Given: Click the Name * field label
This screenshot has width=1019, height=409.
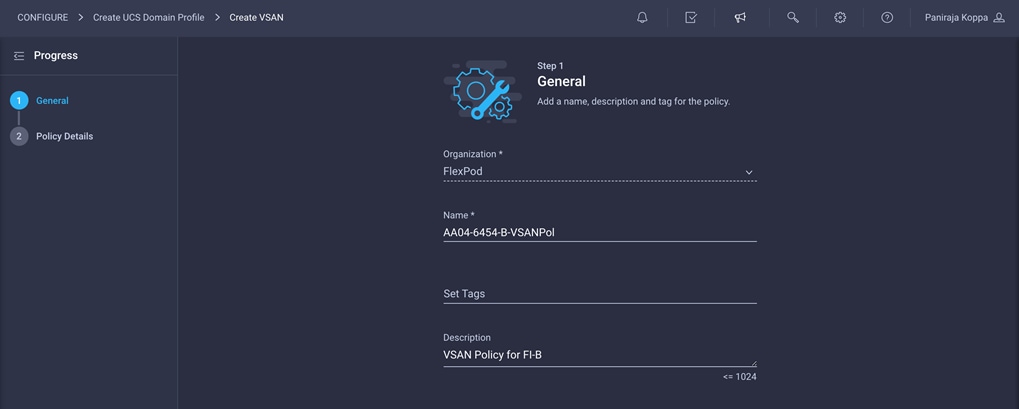Looking at the screenshot, I should (x=459, y=215).
